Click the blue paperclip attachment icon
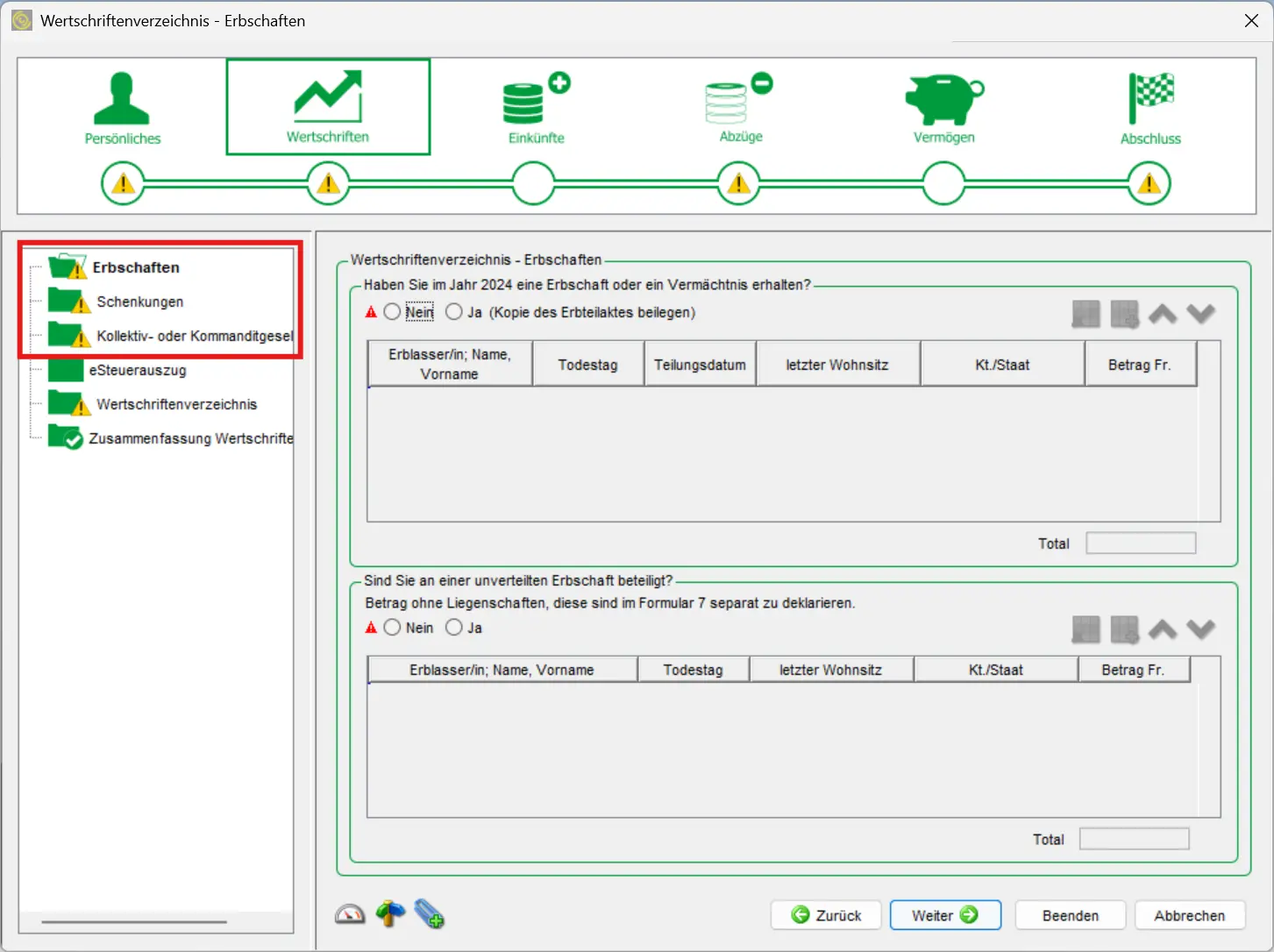 (x=429, y=914)
